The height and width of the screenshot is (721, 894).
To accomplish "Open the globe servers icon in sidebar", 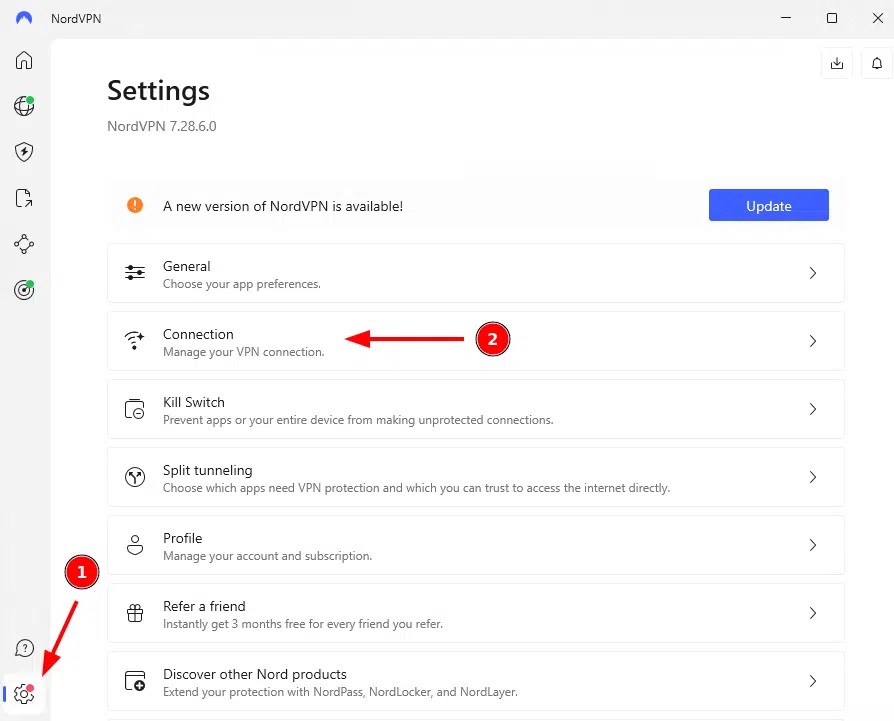I will click(24, 106).
